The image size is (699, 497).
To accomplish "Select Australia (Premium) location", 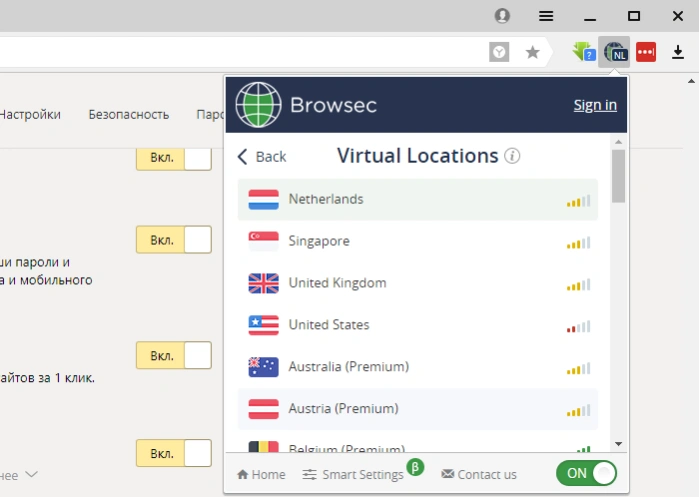I will [417, 367].
